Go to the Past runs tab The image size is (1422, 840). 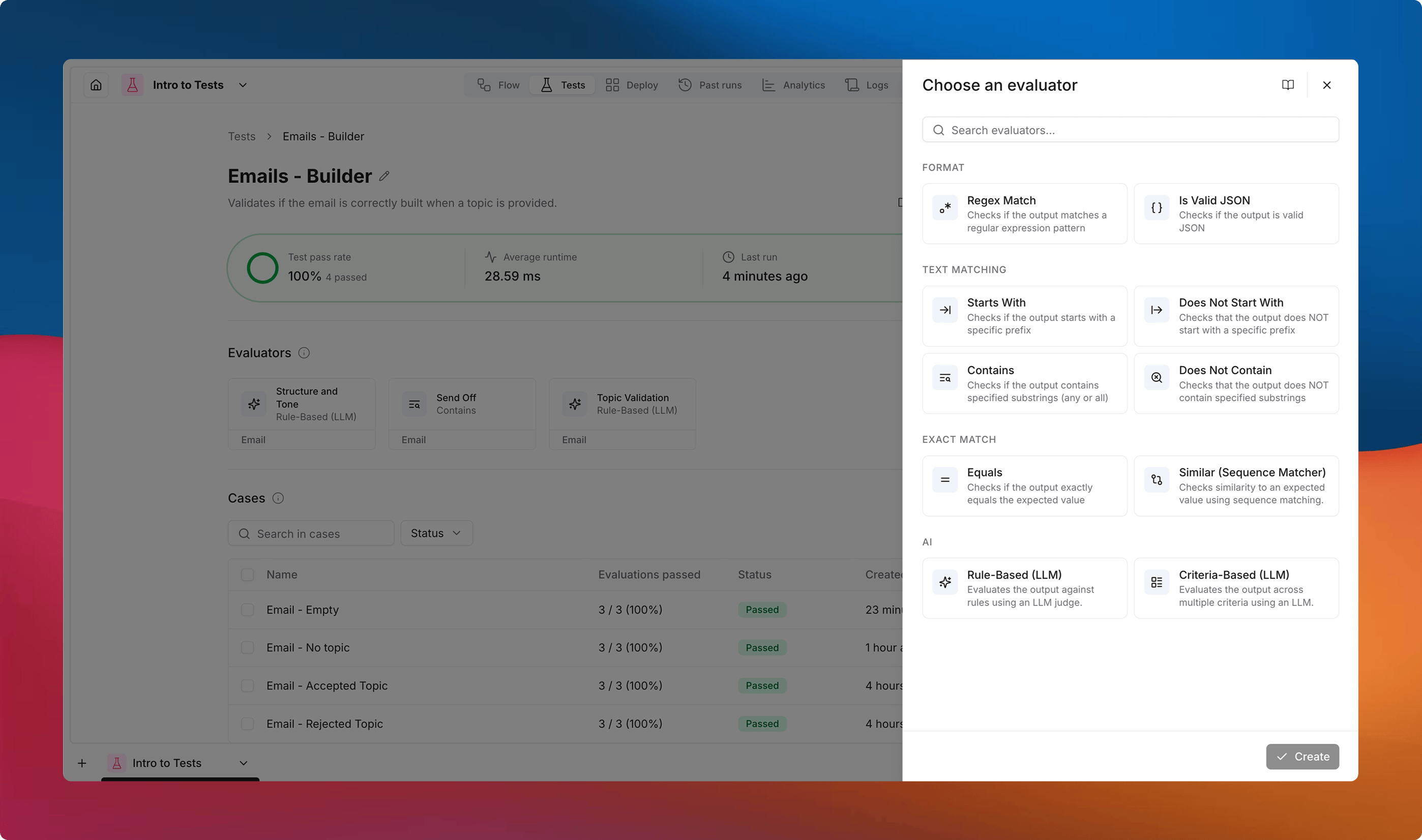pos(710,85)
